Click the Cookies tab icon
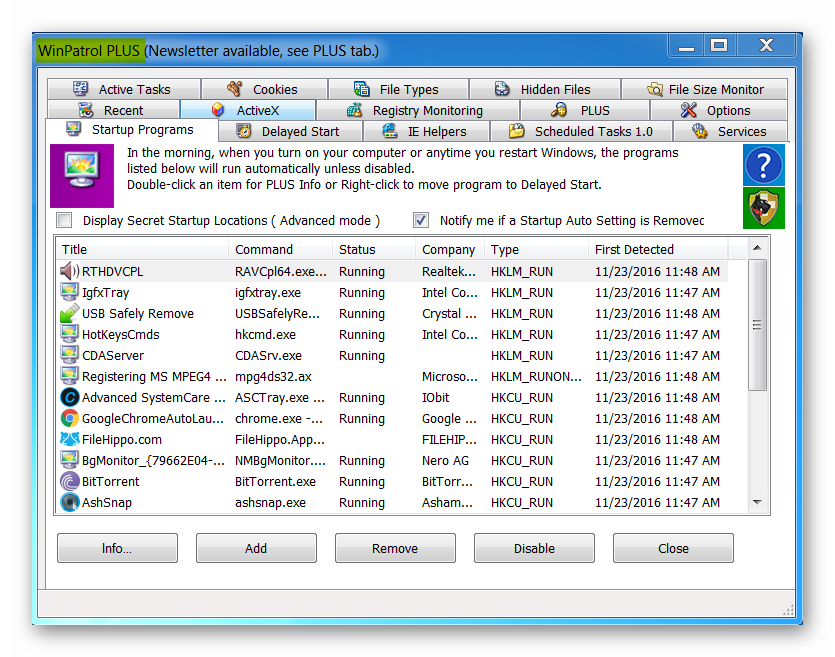Viewport: 835px width, 657px height. pos(235,88)
